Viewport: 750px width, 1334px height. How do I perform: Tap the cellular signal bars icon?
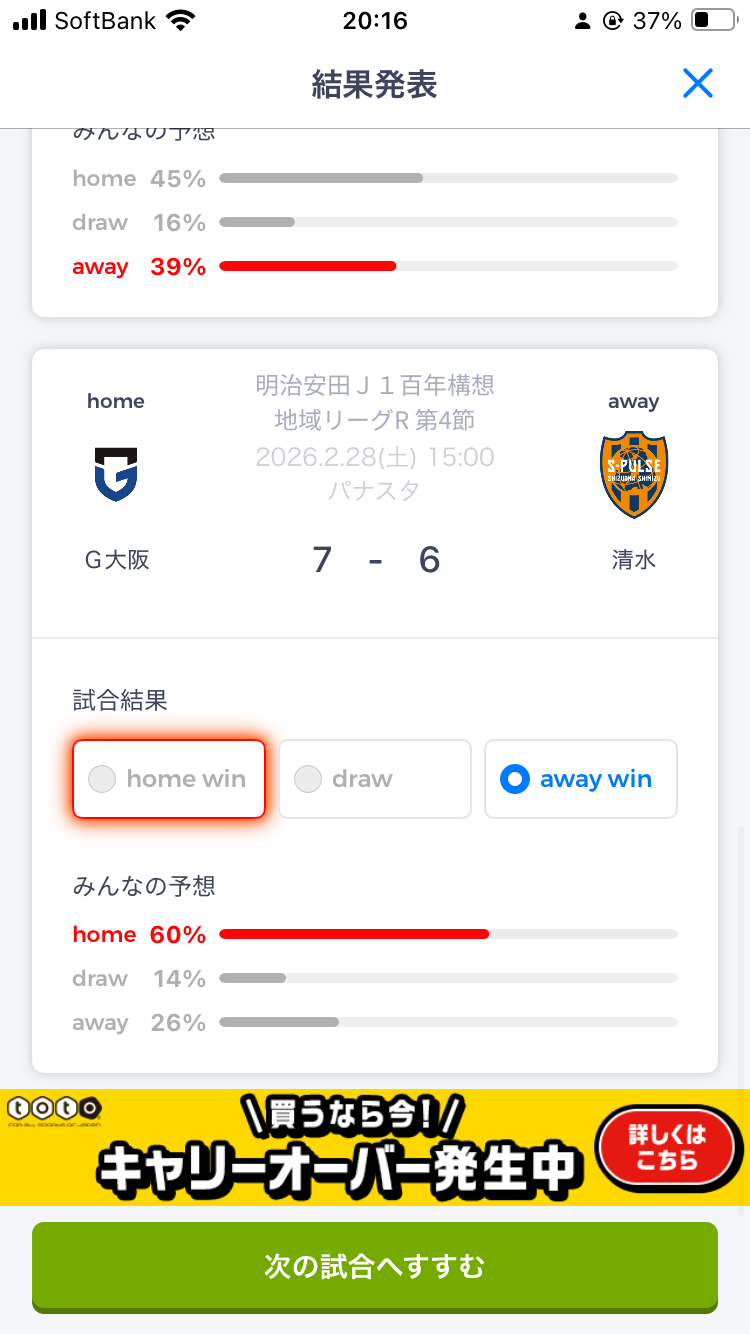click(x=30, y=21)
